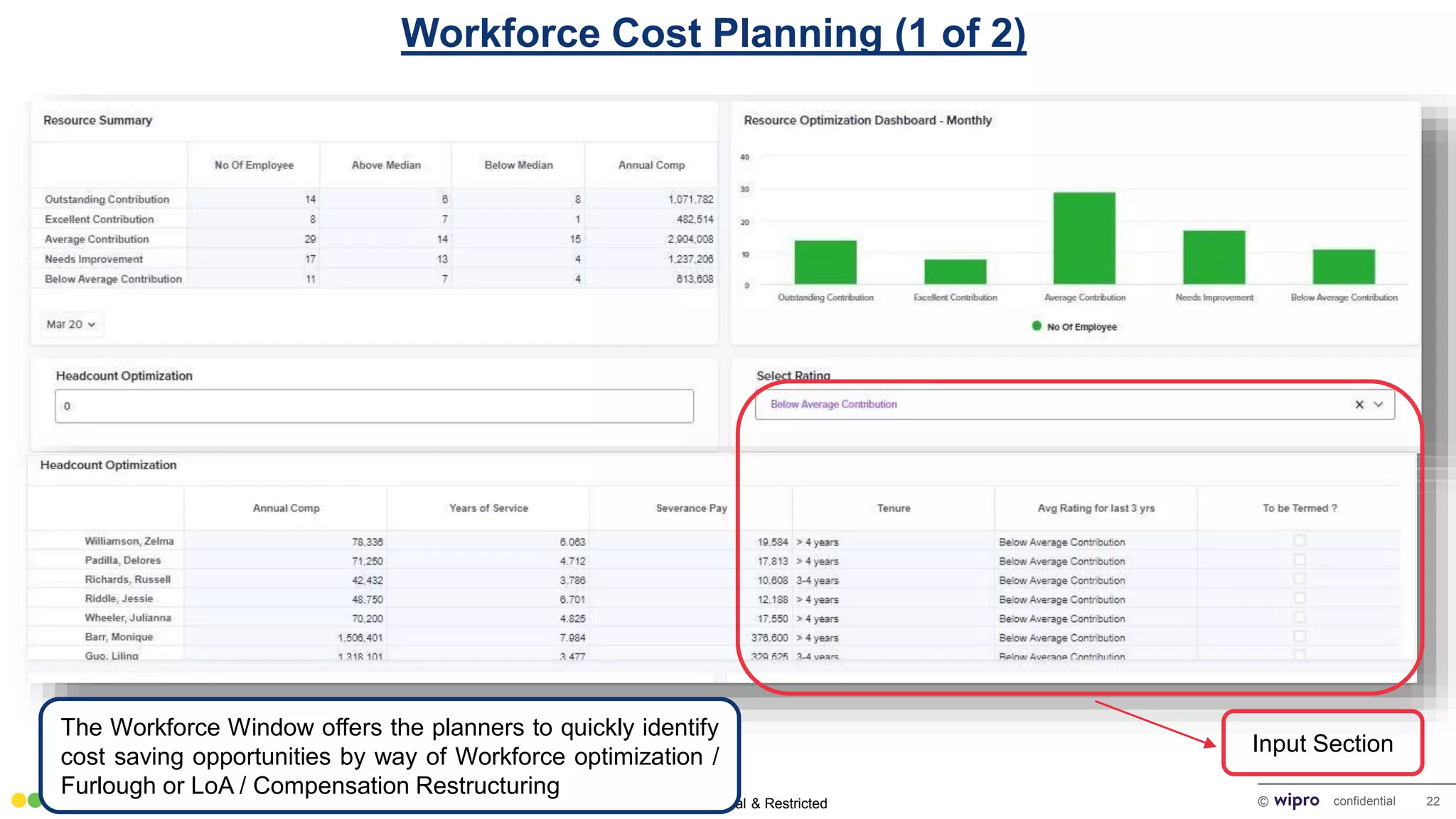Screen dimensions: 1456x819
Task: Click annual comp 1,506,401 for Barr
Action: click(360, 638)
